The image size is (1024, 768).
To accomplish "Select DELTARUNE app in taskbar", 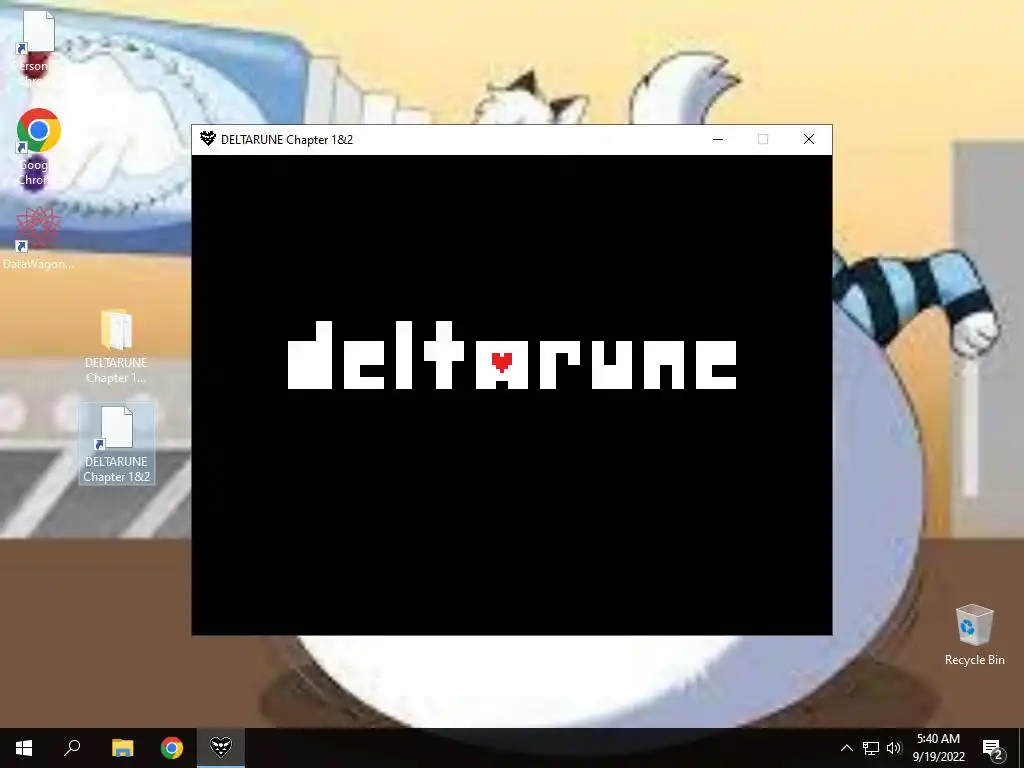I will tap(221, 748).
